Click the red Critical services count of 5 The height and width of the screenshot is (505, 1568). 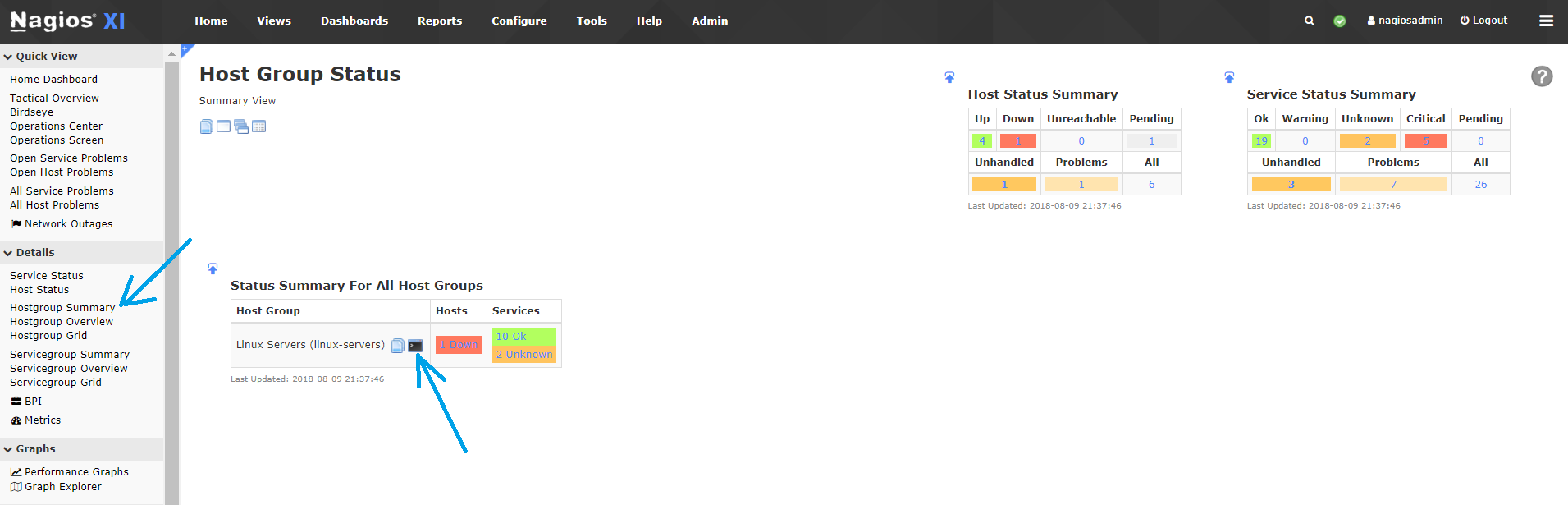coord(1426,140)
